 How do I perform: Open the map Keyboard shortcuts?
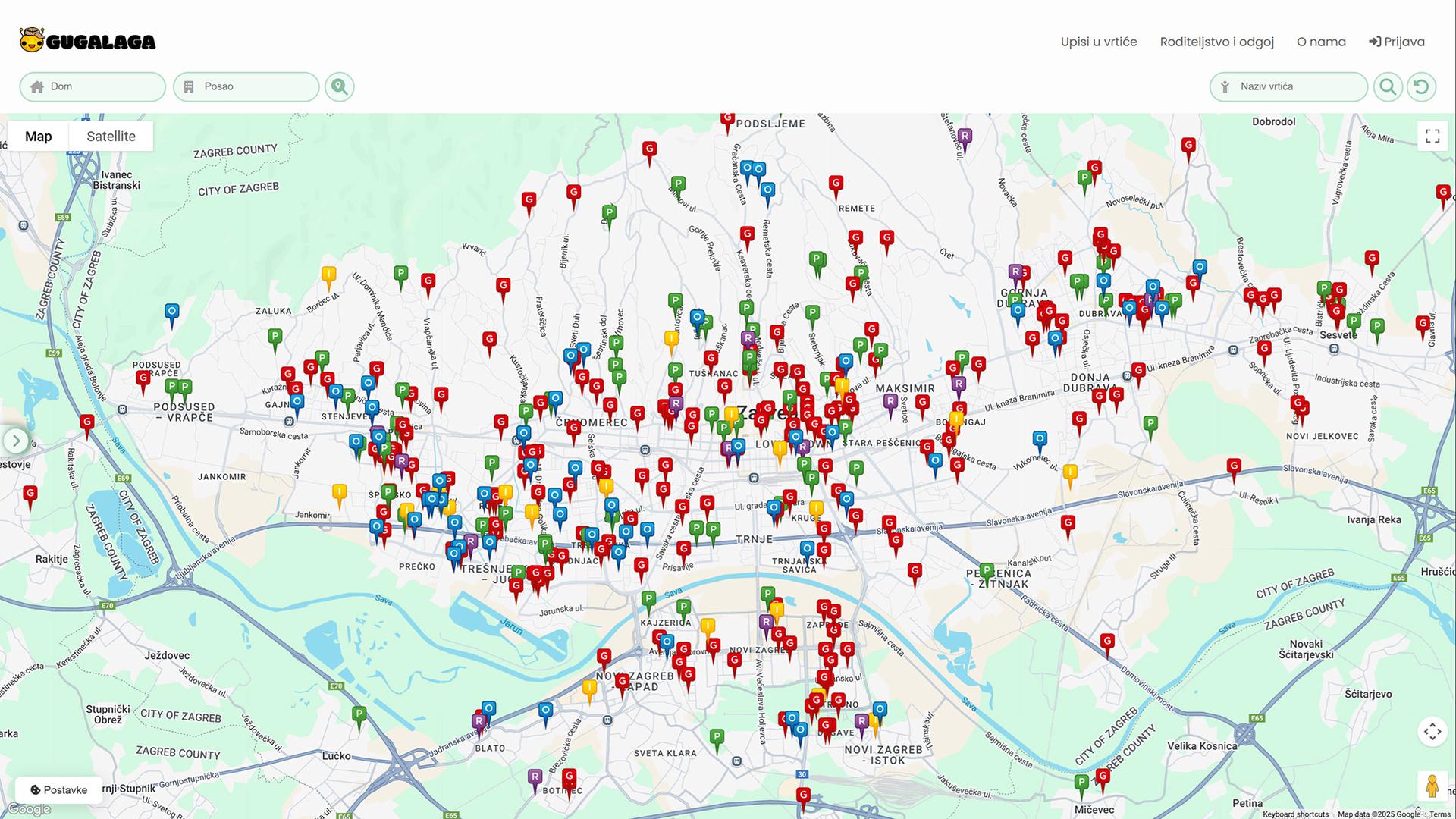point(1295,814)
